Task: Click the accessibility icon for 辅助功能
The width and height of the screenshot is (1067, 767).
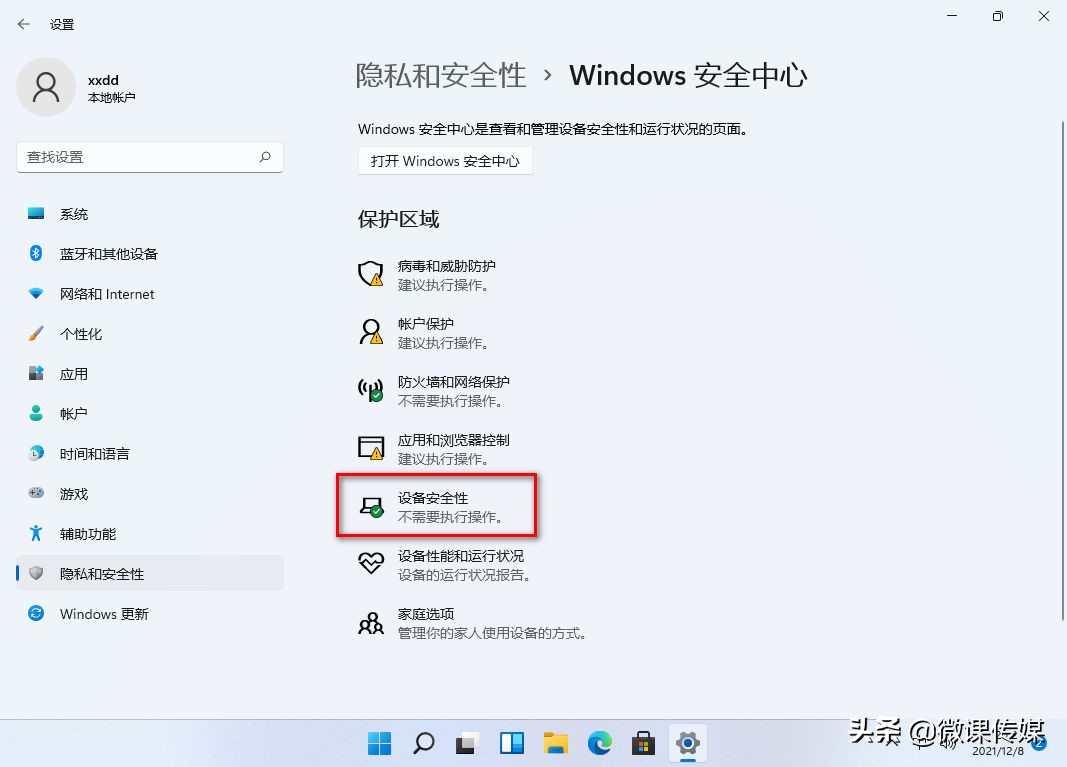Action: click(36, 533)
